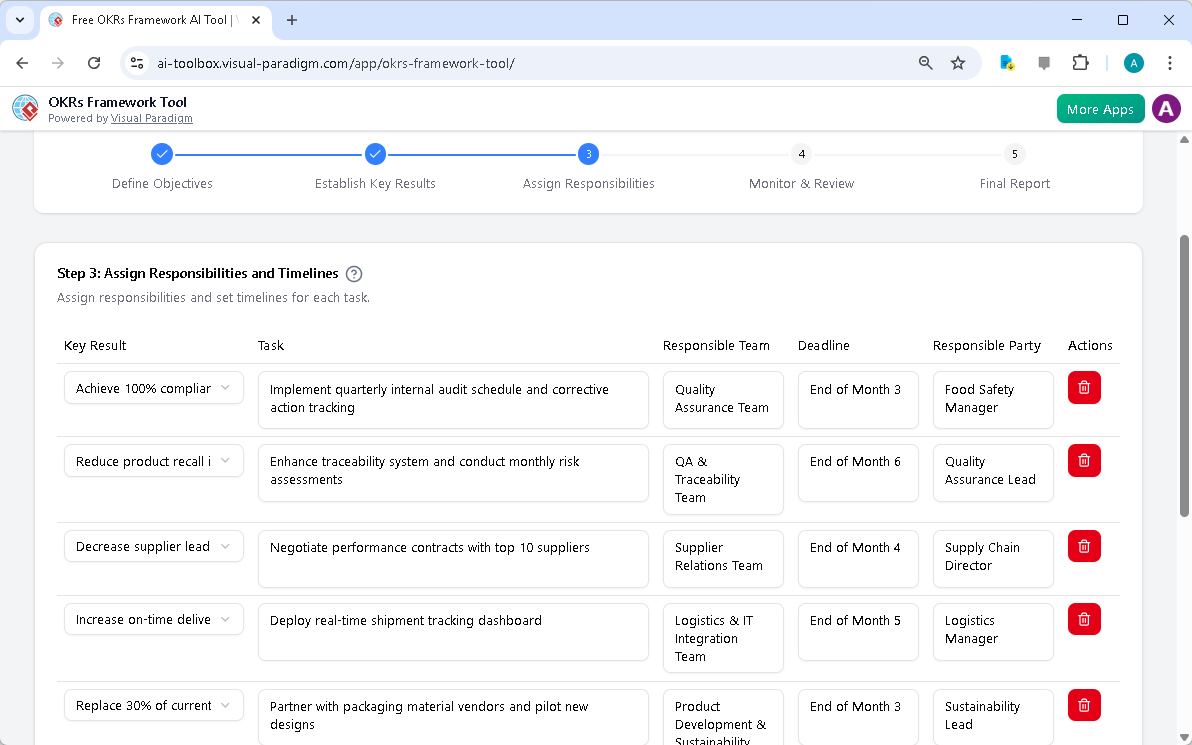1192x745 pixels.
Task: Open help icon beside Step 3 heading
Action: (354, 274)
